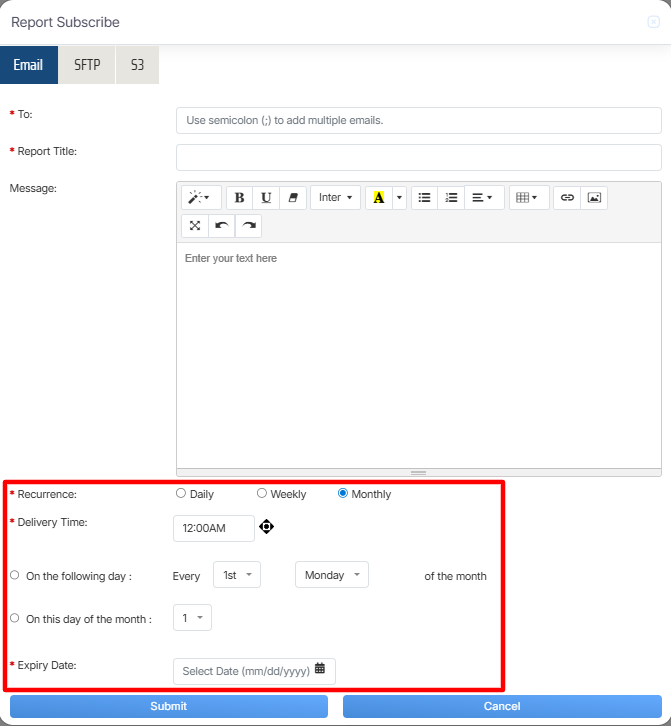Choose the 'On the following day' option
This screenshot has width=671, height=726.
coord(14,575)
